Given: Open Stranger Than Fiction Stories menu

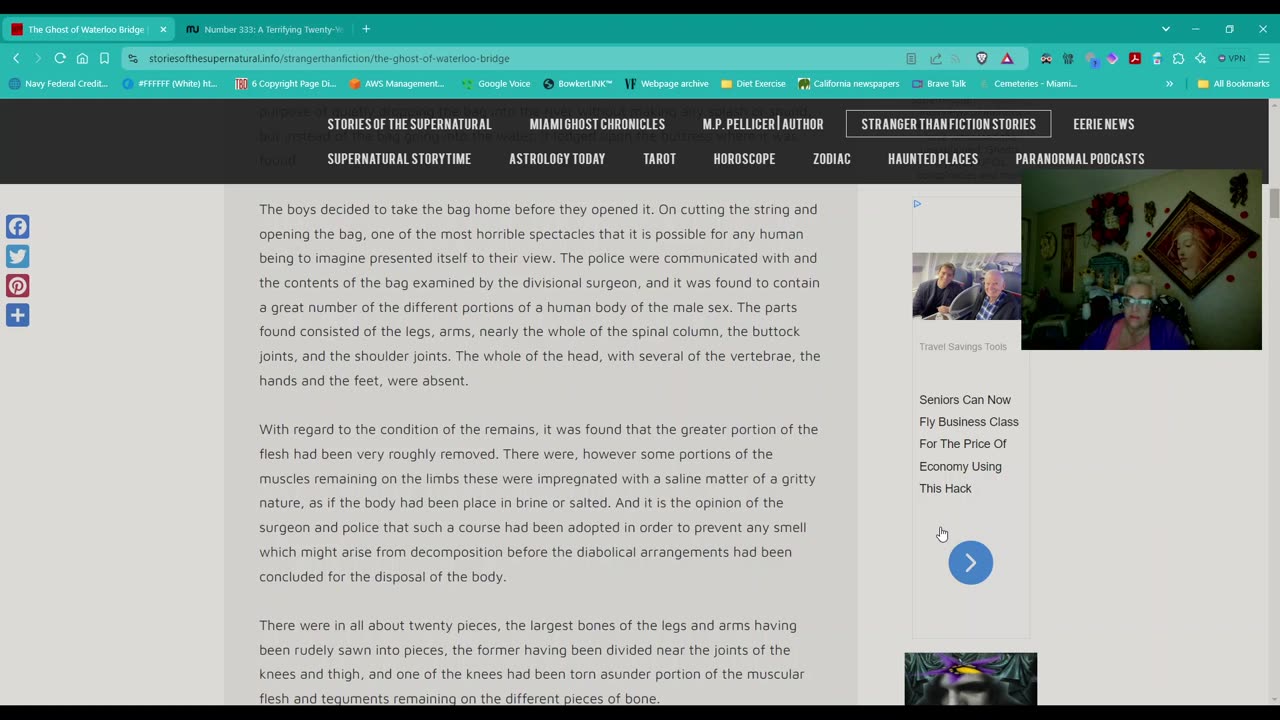Looking at the screenshot, I should [948, 124].
